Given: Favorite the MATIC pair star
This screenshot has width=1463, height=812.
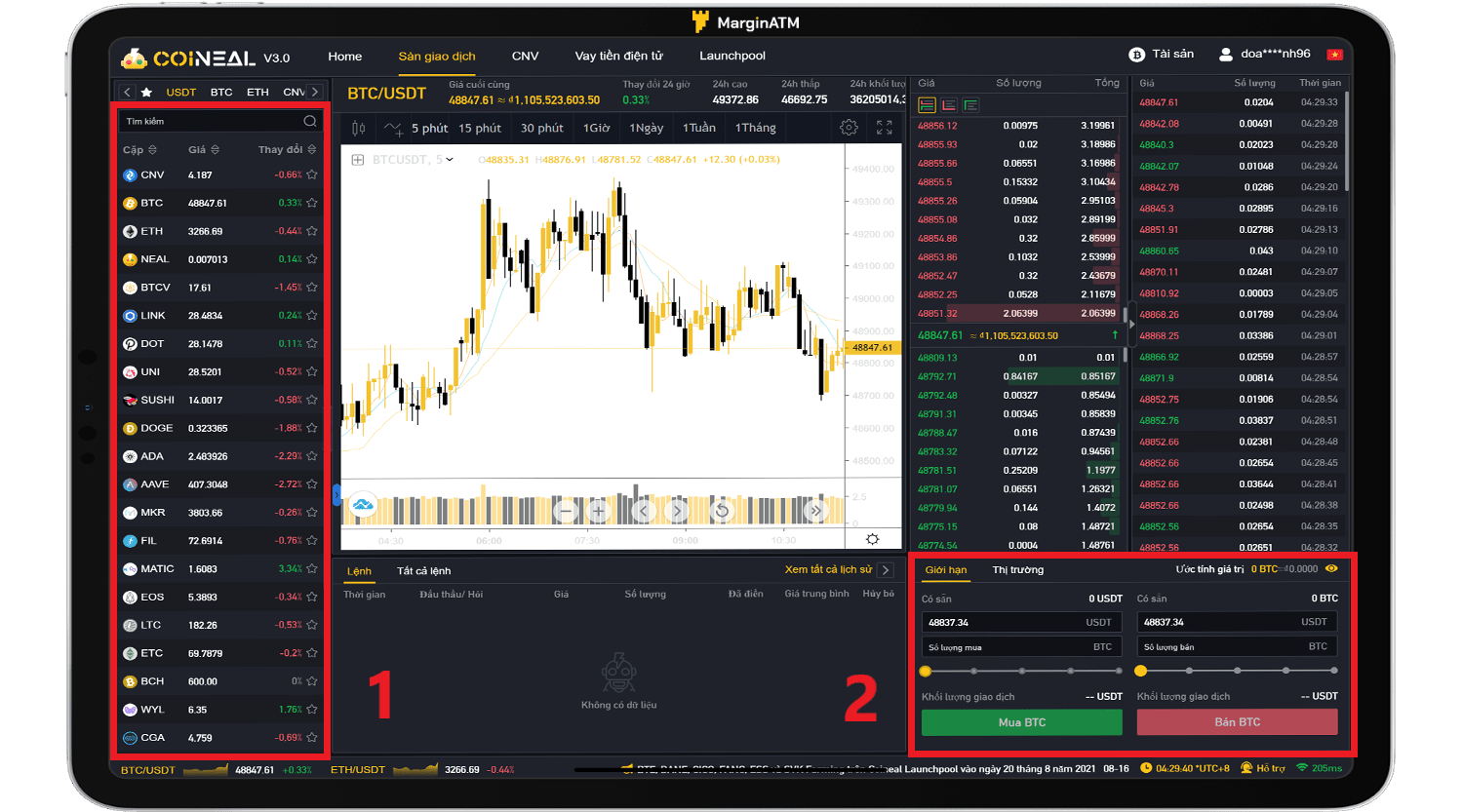Looking at the screenshot, I should pyautogui.click(x=312, y=568).
